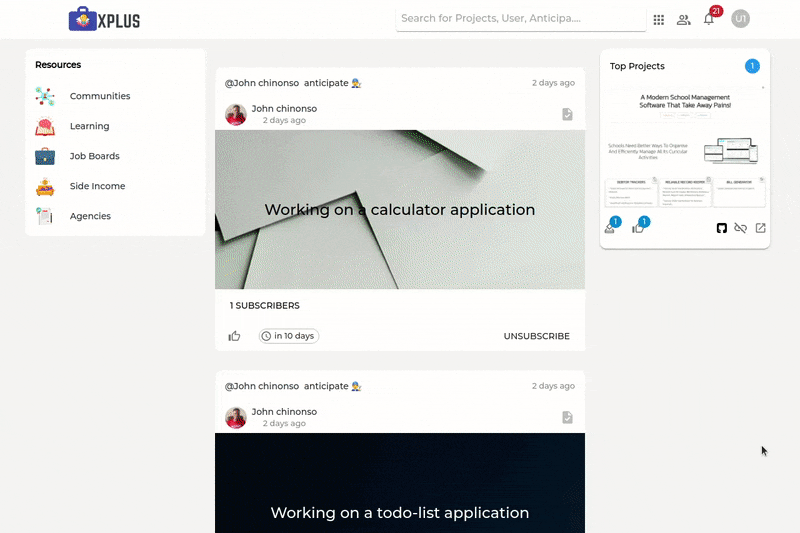Click '2 days ago' timestamp atop calculator post
This screenshot has width=800, height=533.
click(x=554, y=83)
